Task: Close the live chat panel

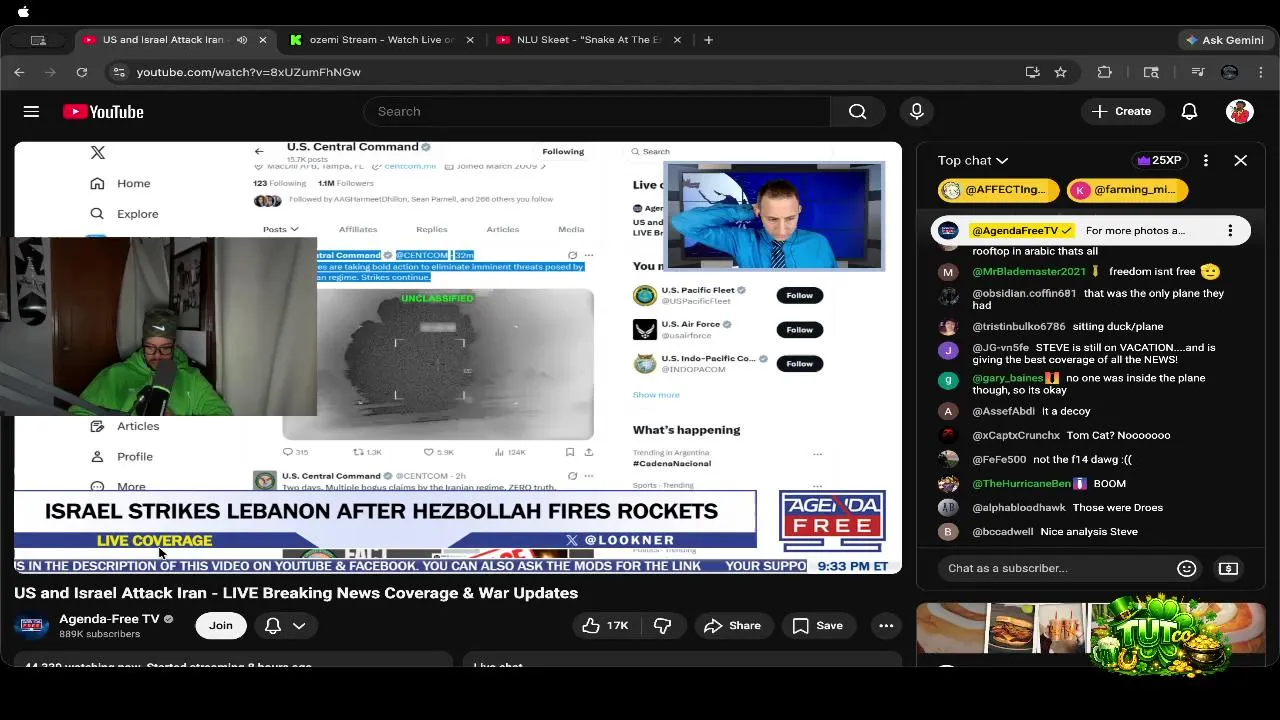Action: tap(1240, 160)
